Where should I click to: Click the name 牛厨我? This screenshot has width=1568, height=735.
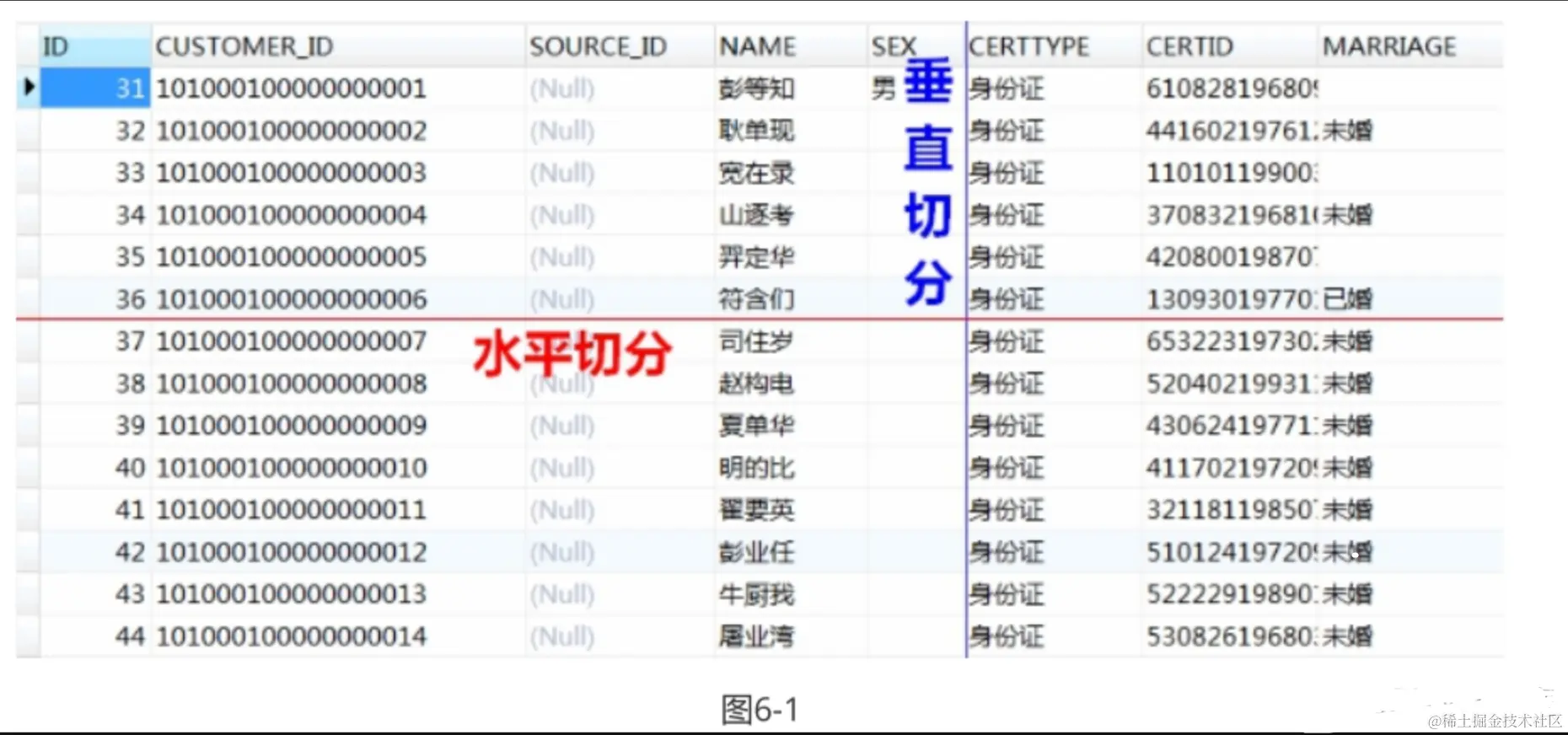coord(756,594)
